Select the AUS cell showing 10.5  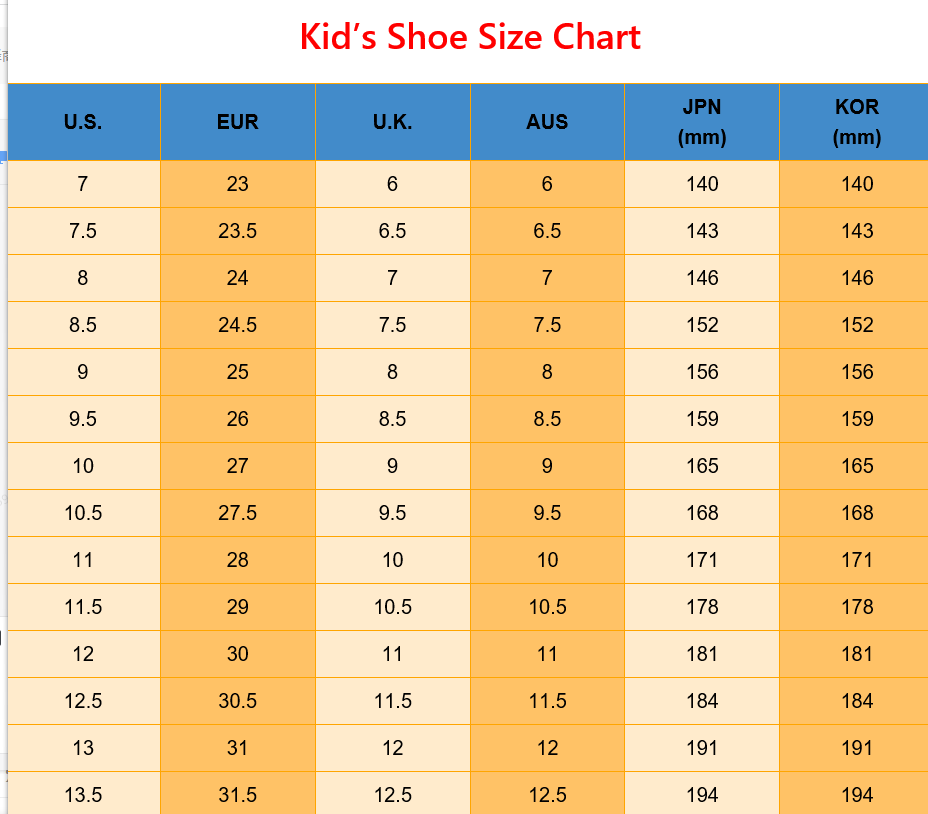coord(547,607)
